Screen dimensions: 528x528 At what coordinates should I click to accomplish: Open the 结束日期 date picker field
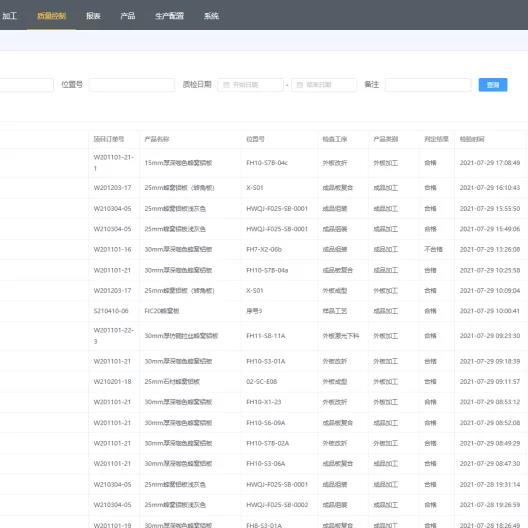pos(324,85)
